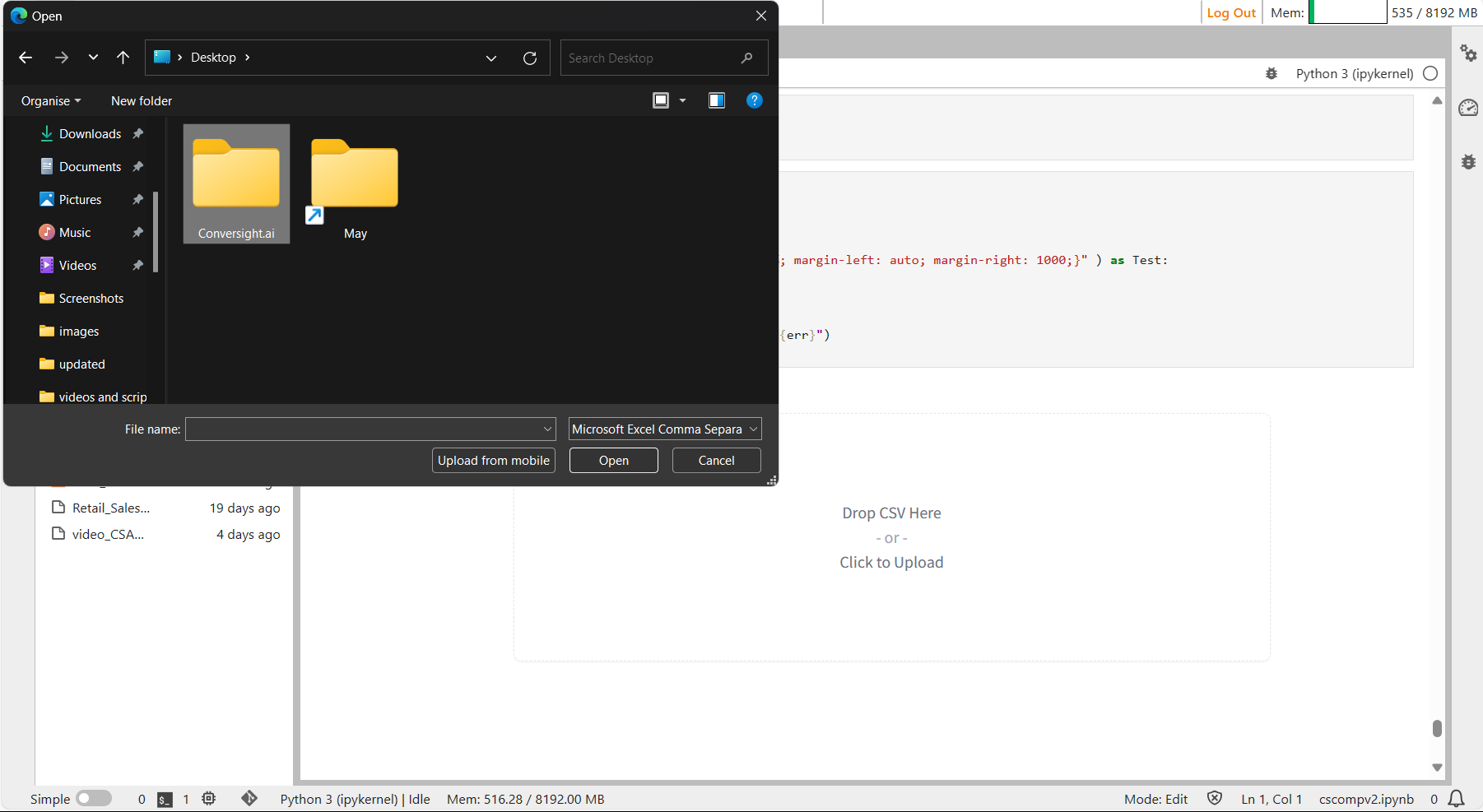
Task: Change view layout icon
Action: point(661,100)
